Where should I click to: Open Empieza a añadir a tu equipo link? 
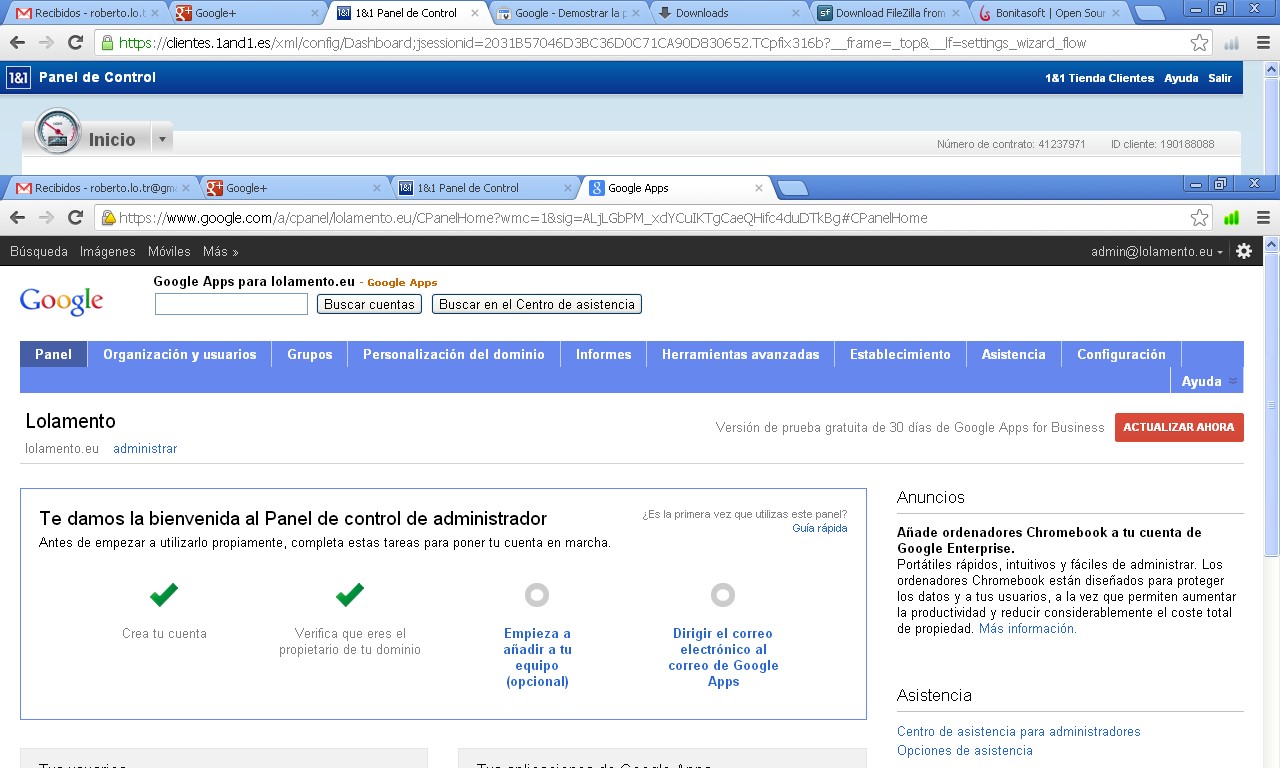537,657
